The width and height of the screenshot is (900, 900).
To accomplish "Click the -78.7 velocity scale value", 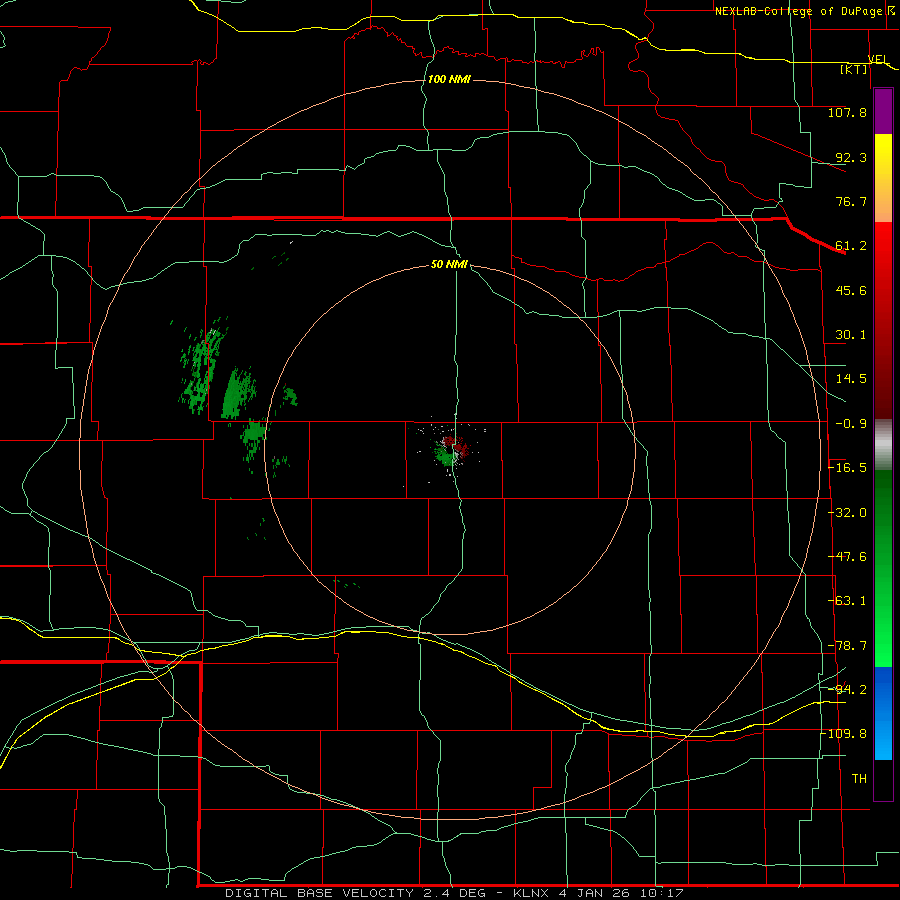I will click(847, 646).
